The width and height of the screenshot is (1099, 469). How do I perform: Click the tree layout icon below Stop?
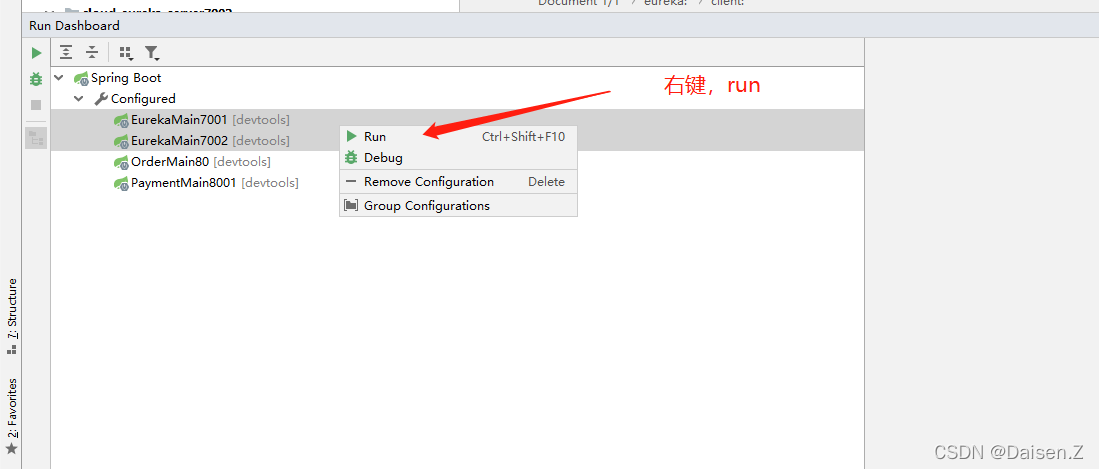pos(36,137)
